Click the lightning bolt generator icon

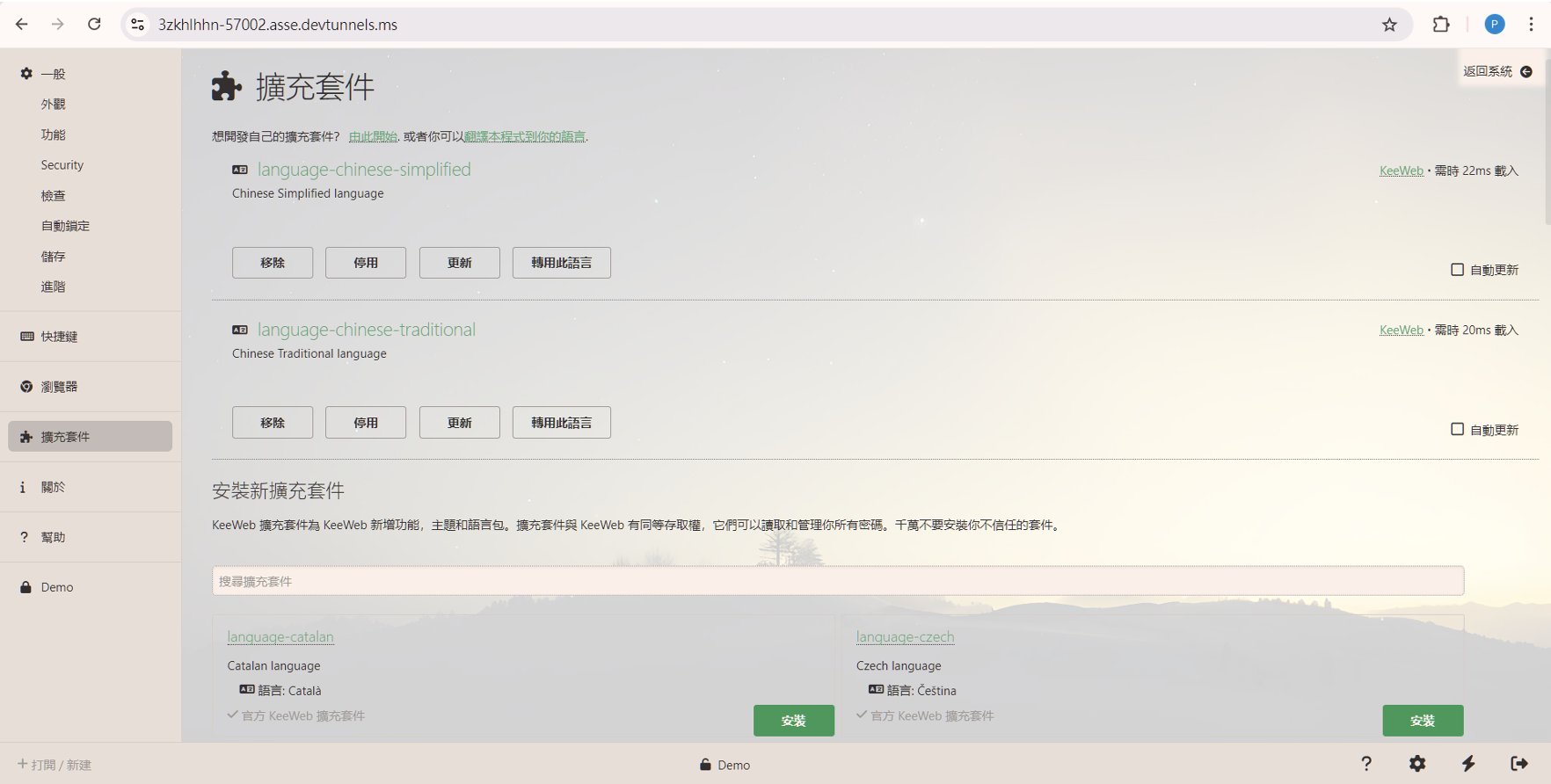click(1468, 764)
